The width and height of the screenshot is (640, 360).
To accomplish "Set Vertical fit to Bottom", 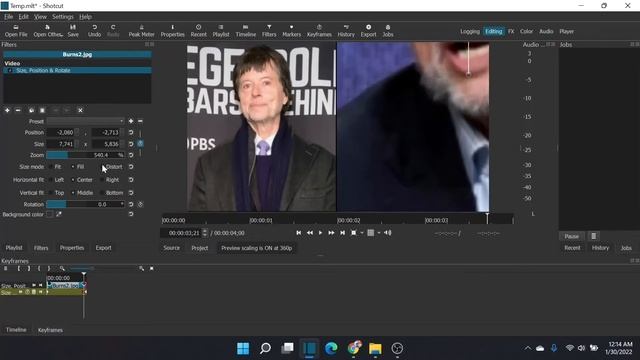I will (111, 193).
